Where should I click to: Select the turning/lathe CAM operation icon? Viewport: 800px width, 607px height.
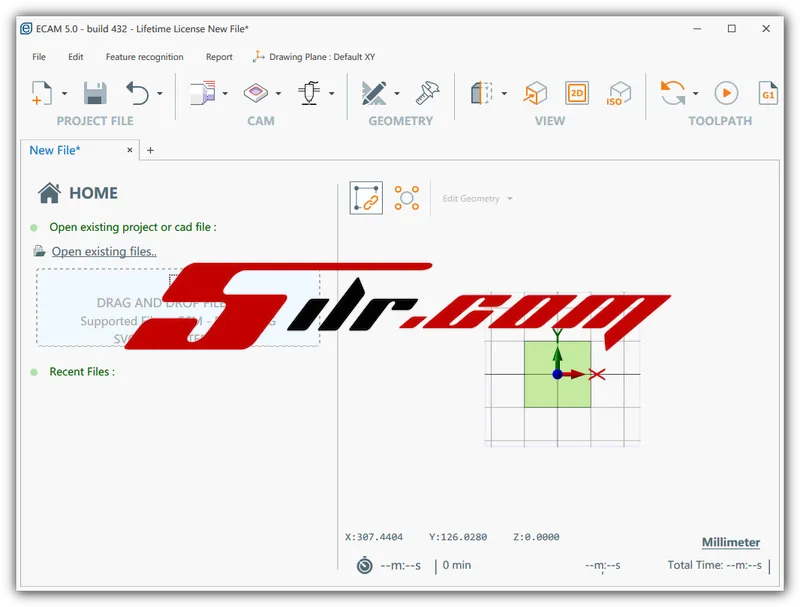tap(203, 93)
